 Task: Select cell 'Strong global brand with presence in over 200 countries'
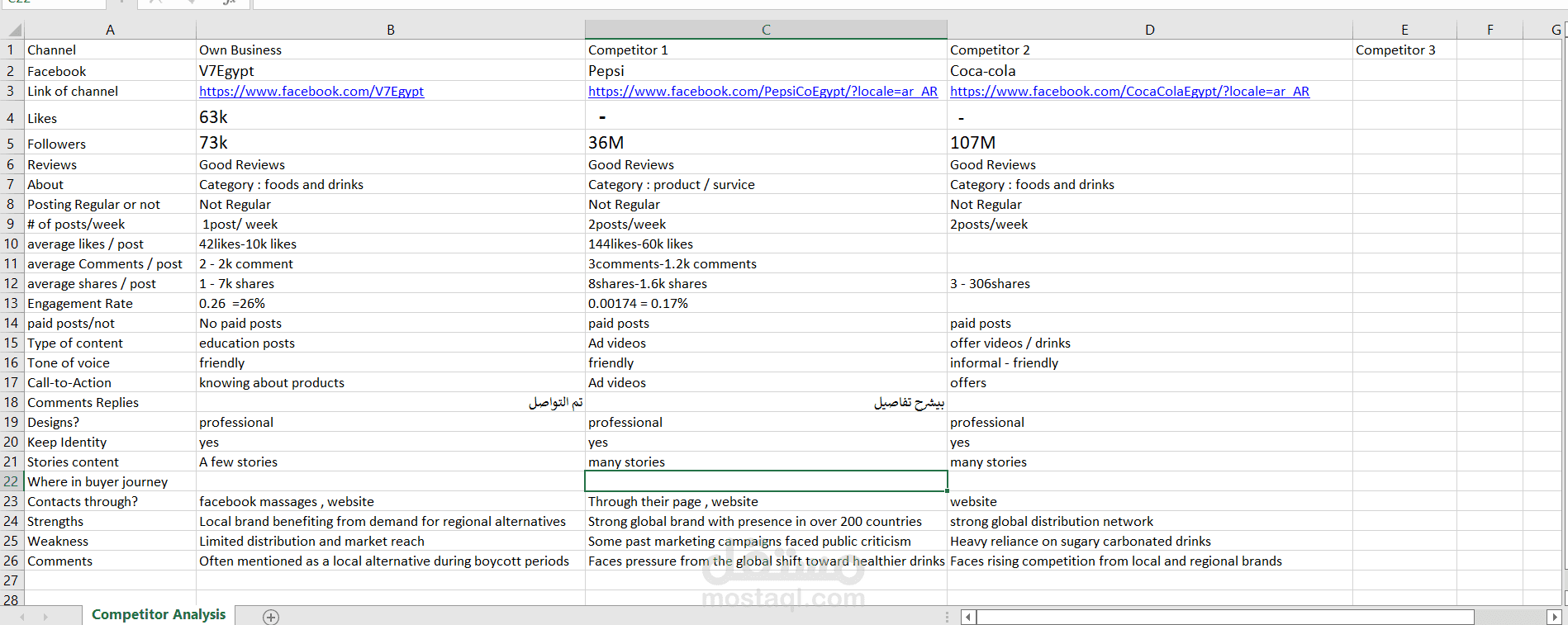pyautogui.click(x=766, y=522)
